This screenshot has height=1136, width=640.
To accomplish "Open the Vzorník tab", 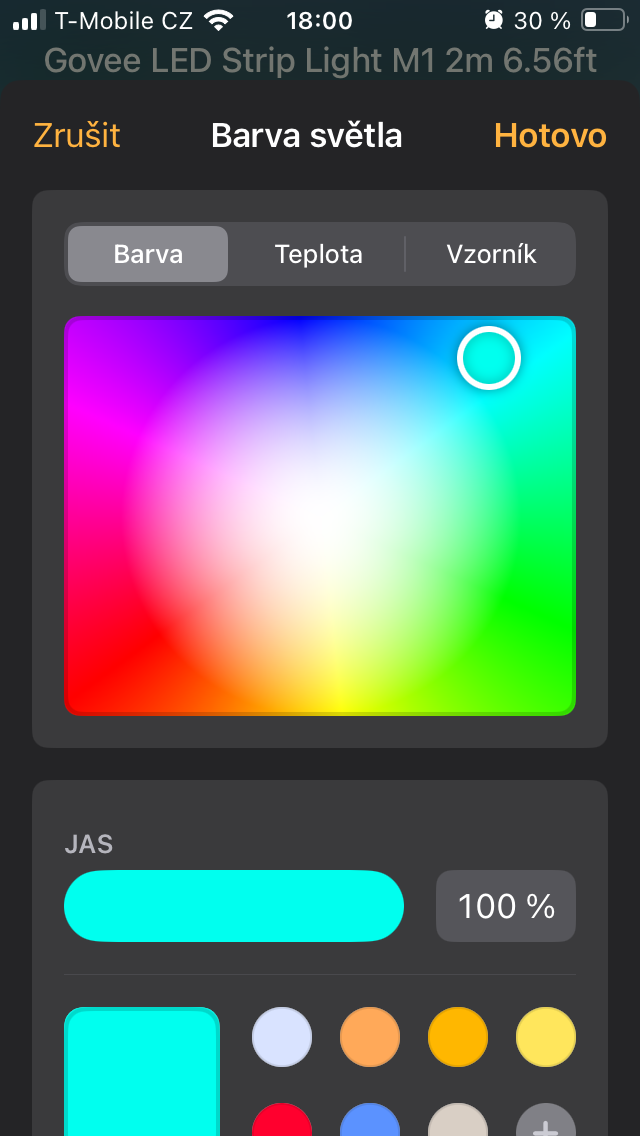I will coord(491,254).
